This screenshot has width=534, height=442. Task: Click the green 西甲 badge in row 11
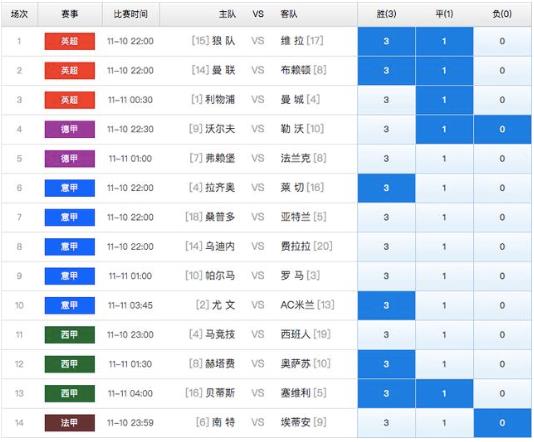coord(70,335)
